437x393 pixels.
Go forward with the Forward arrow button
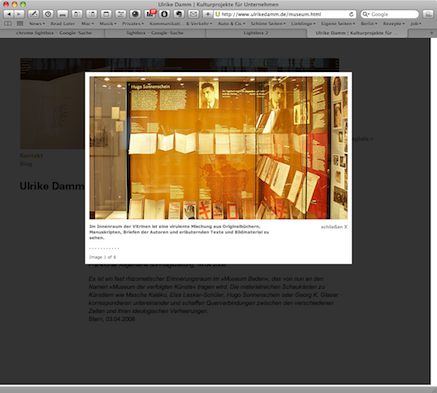(19, 14)
